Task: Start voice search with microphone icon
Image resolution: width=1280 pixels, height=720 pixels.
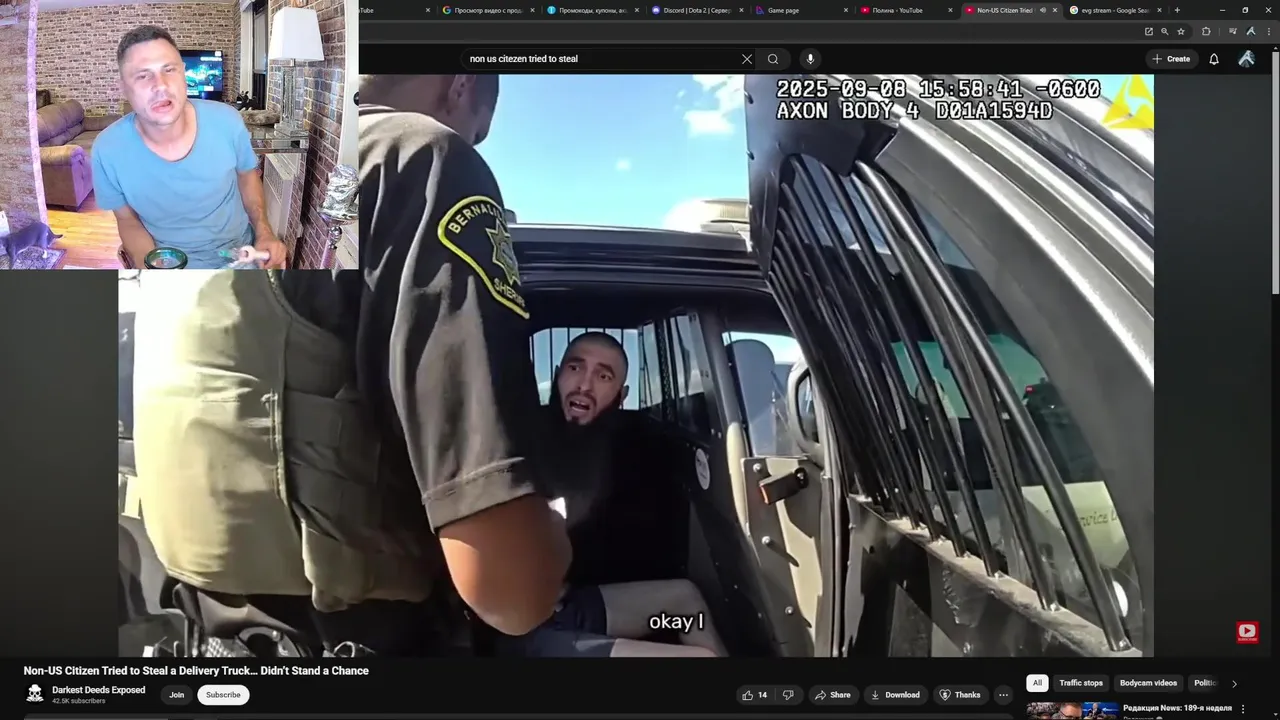Action: point(810,59)
